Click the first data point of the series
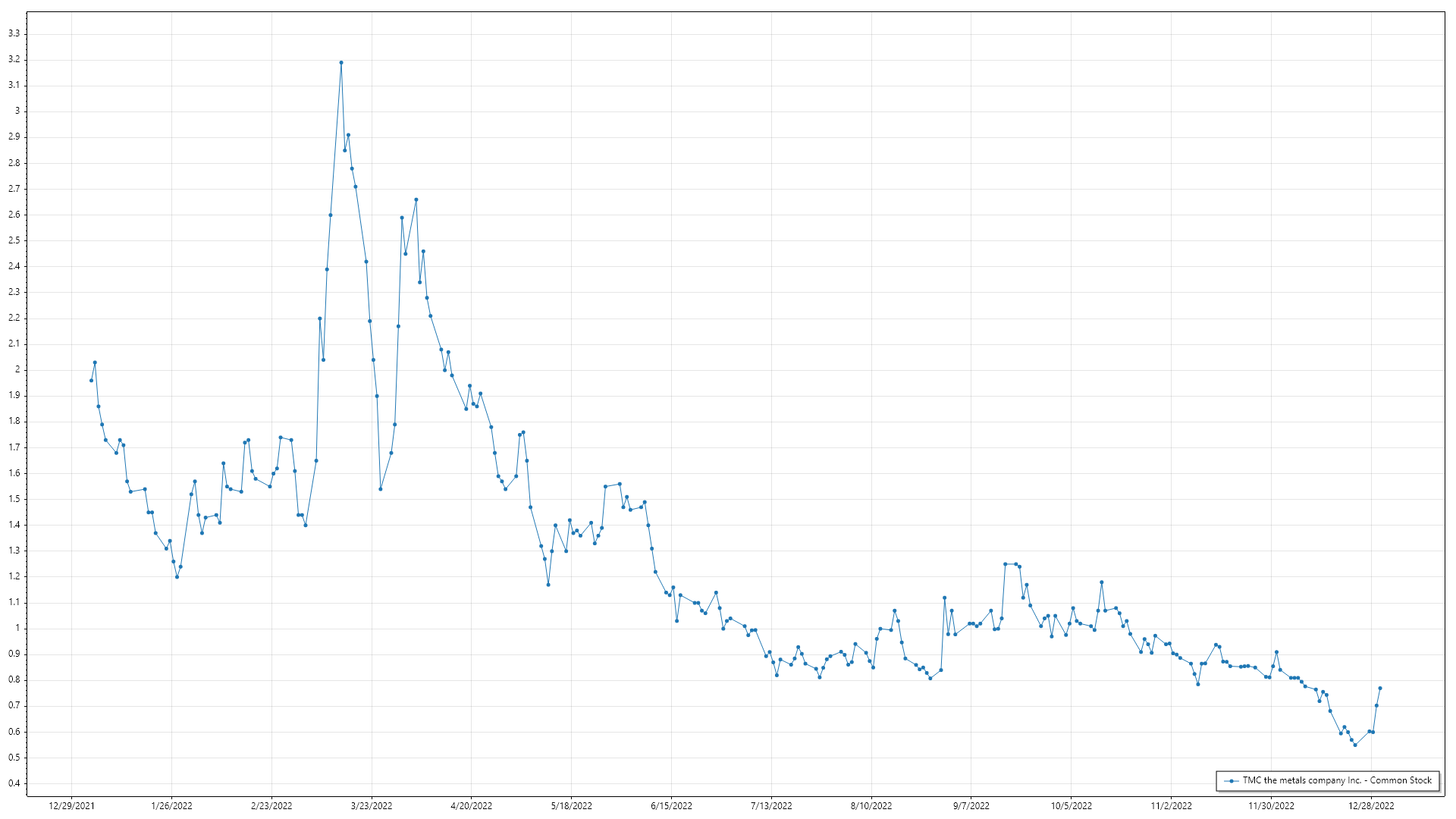This screenshot has width=1456, height=819. (91, 381)
